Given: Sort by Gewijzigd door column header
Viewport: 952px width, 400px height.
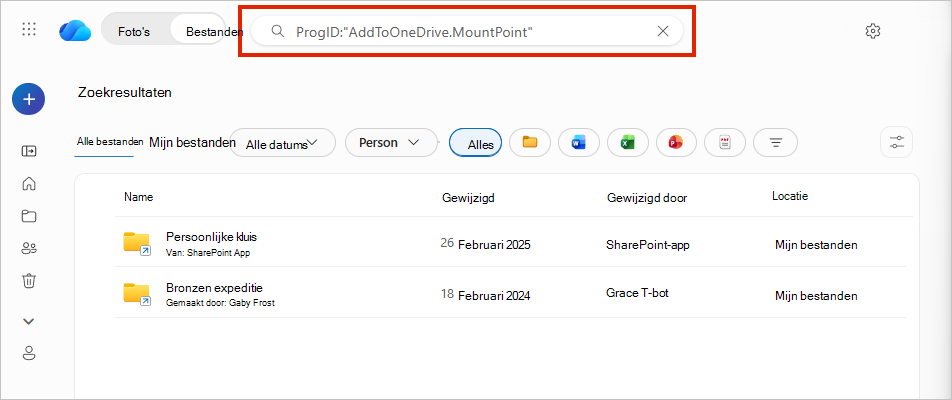Looking at the screenshot, I should point(647,198).
